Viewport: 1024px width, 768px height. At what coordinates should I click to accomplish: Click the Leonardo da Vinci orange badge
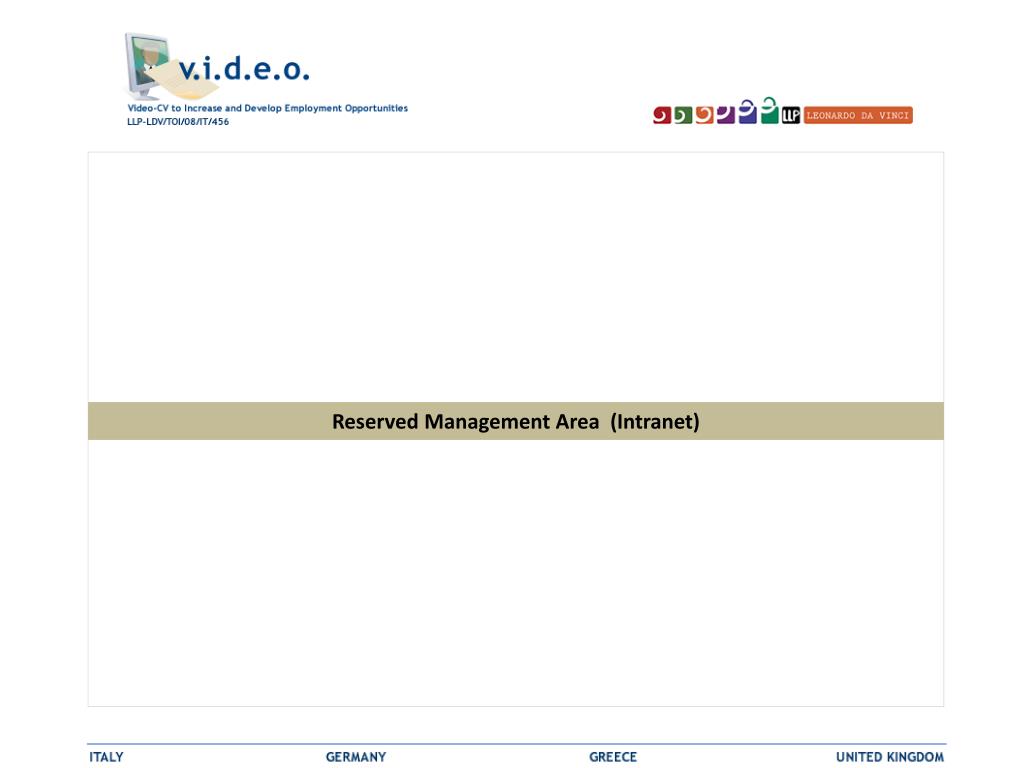click(x=857, y=115)
